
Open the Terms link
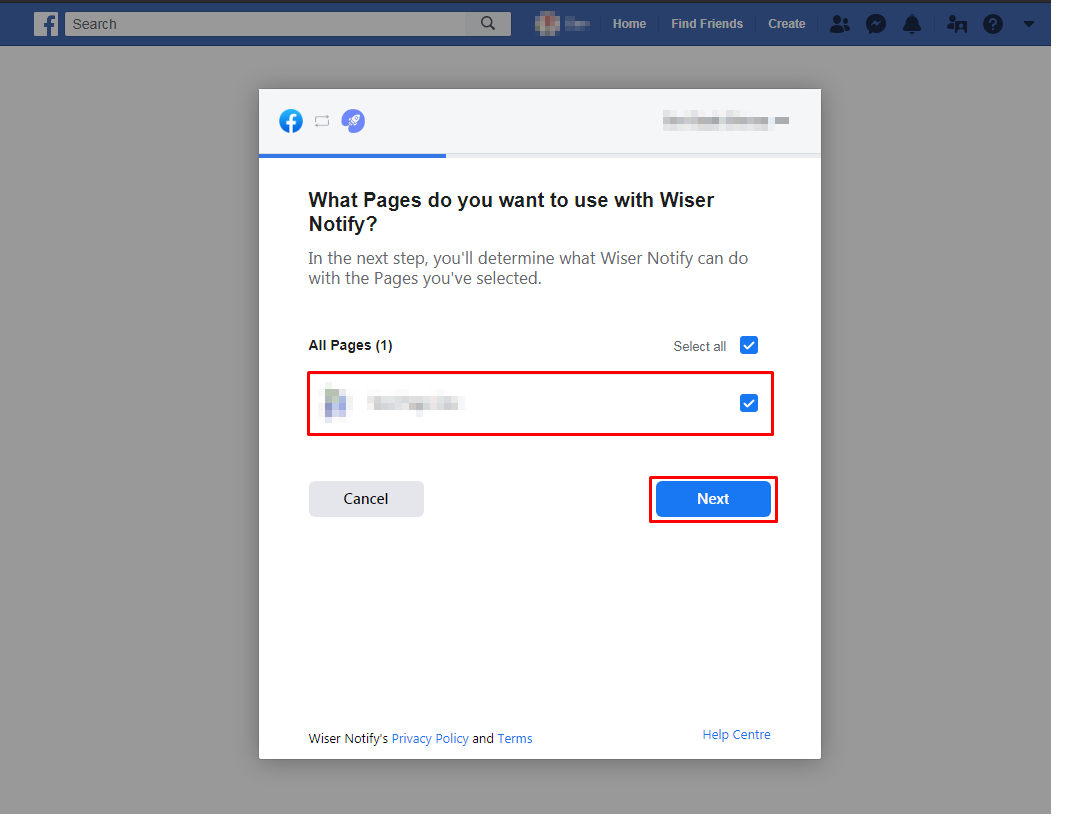click(515, 738)
